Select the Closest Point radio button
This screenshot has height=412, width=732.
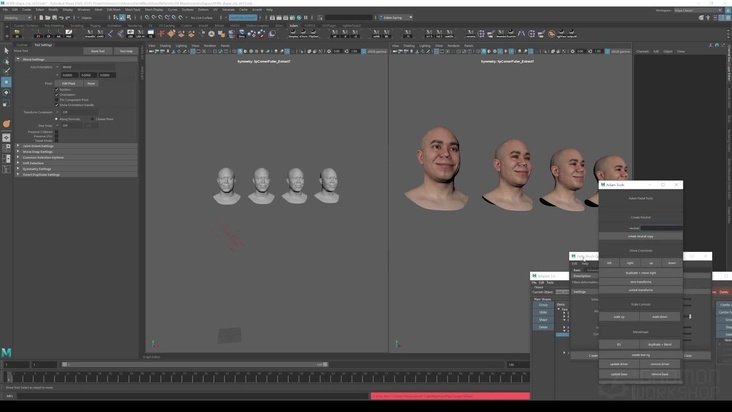click(92, 119)
